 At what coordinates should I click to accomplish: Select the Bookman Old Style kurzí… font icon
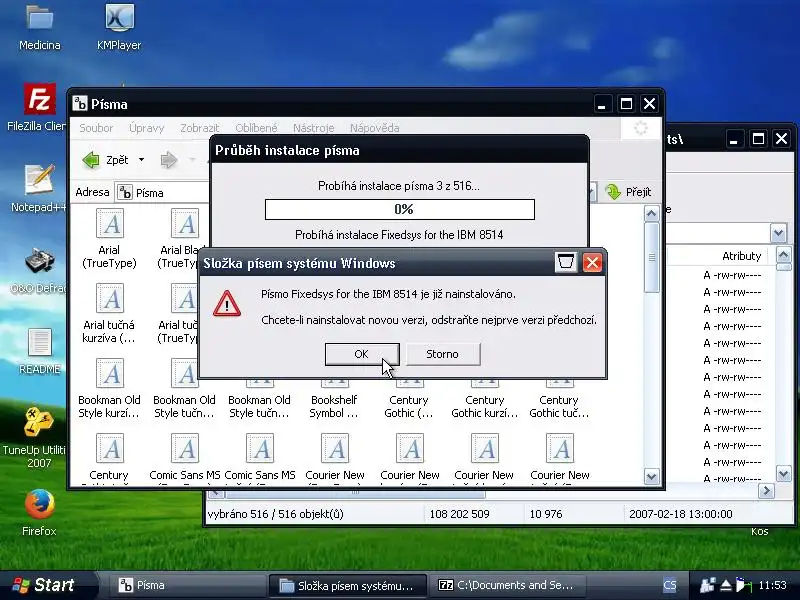(x=110, y=373)
